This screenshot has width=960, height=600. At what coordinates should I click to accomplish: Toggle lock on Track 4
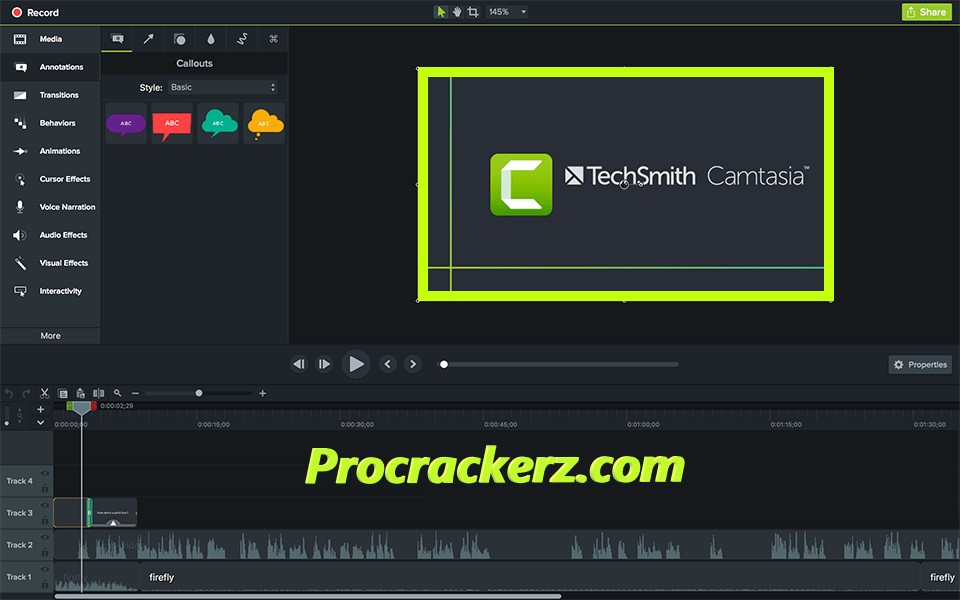tap(45, 488)
